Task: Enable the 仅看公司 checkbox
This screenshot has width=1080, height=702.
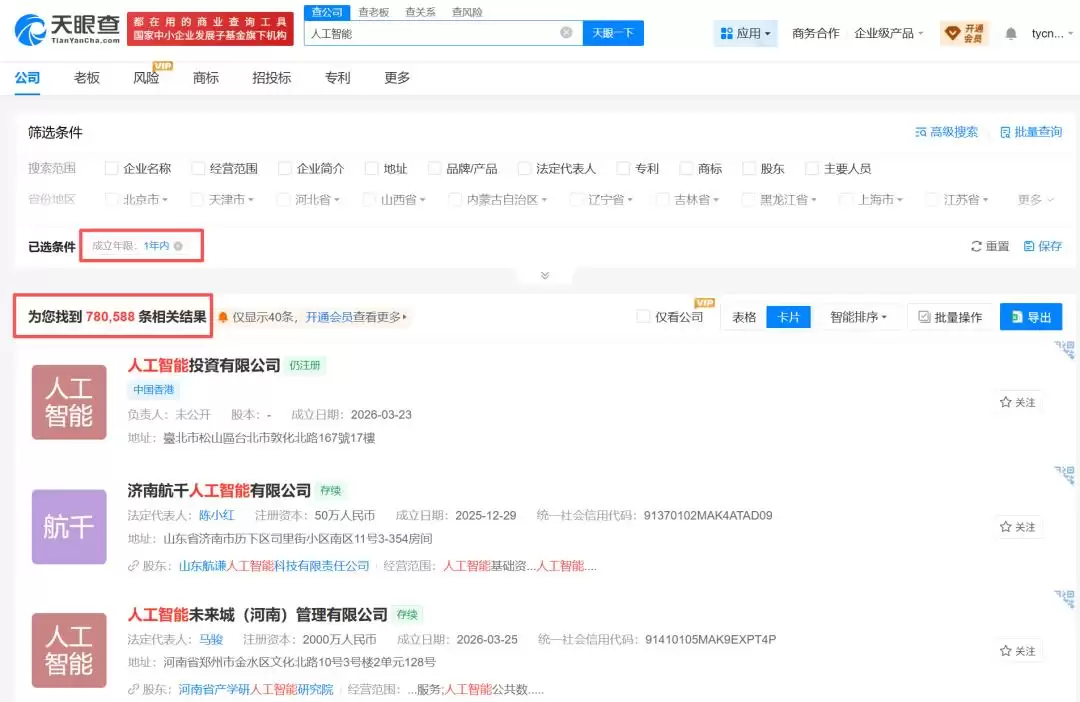Action: point(643,317)
